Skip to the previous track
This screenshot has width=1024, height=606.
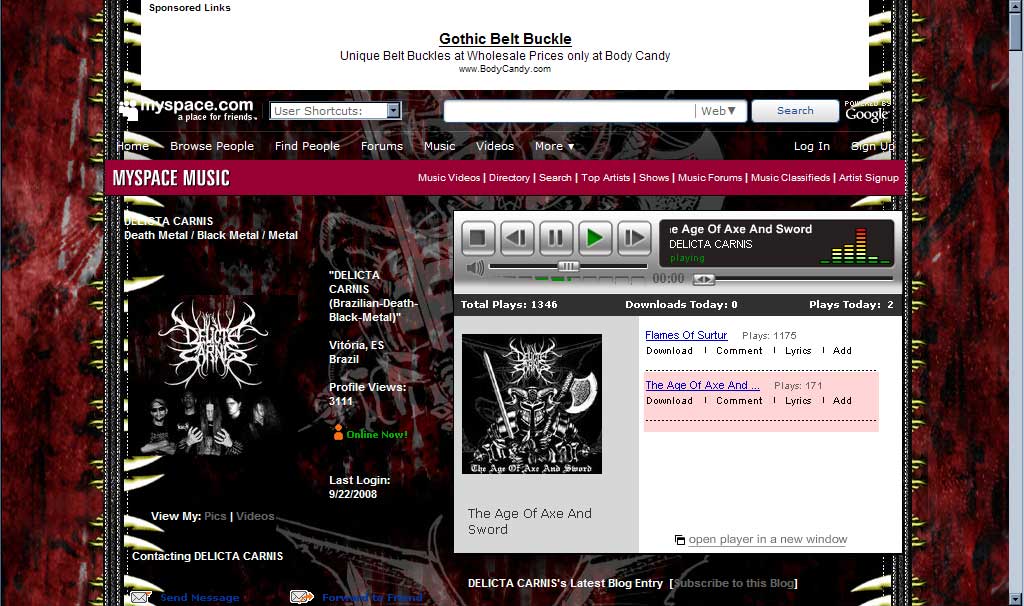pyautogui.click(x=517, y=238)
